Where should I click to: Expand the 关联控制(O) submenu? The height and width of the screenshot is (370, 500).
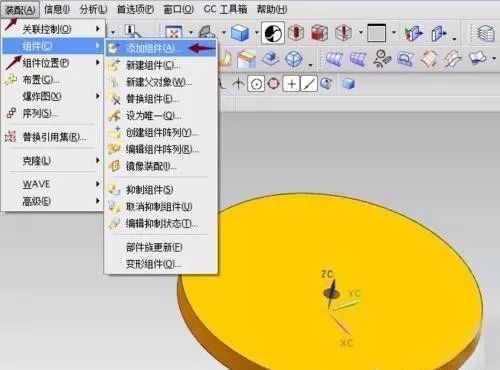[53, 29]
